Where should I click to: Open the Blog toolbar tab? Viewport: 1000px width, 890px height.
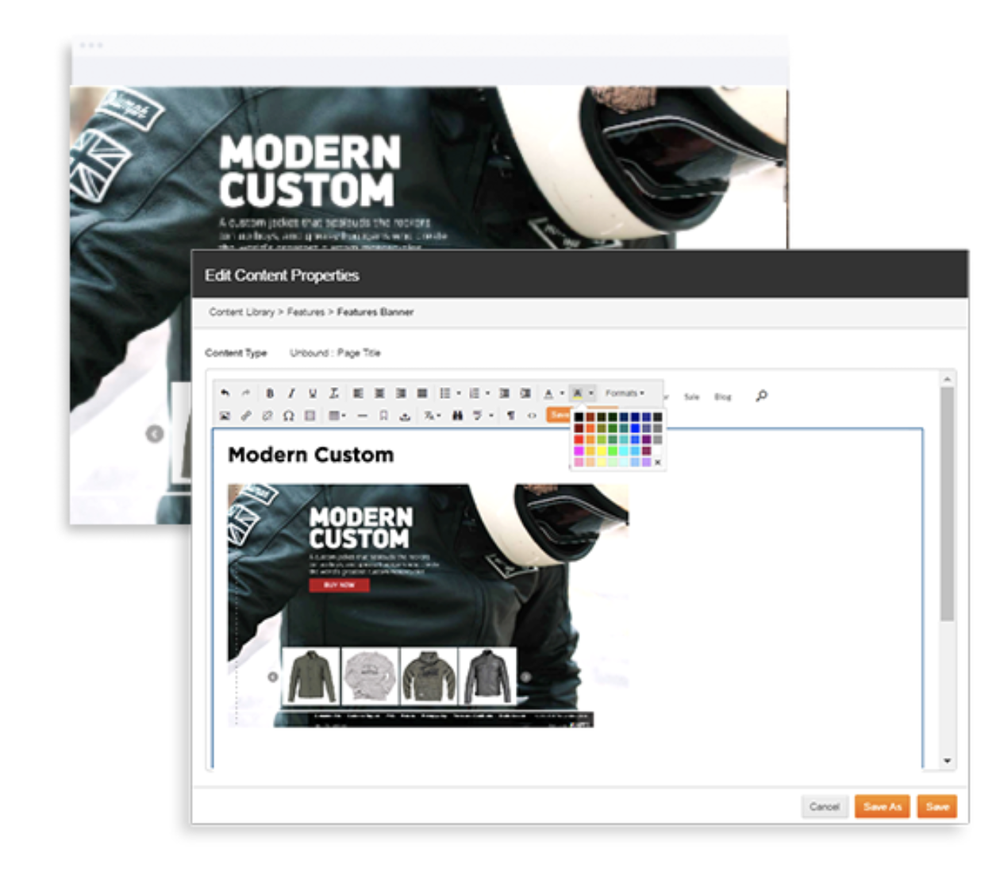point(722,397)
